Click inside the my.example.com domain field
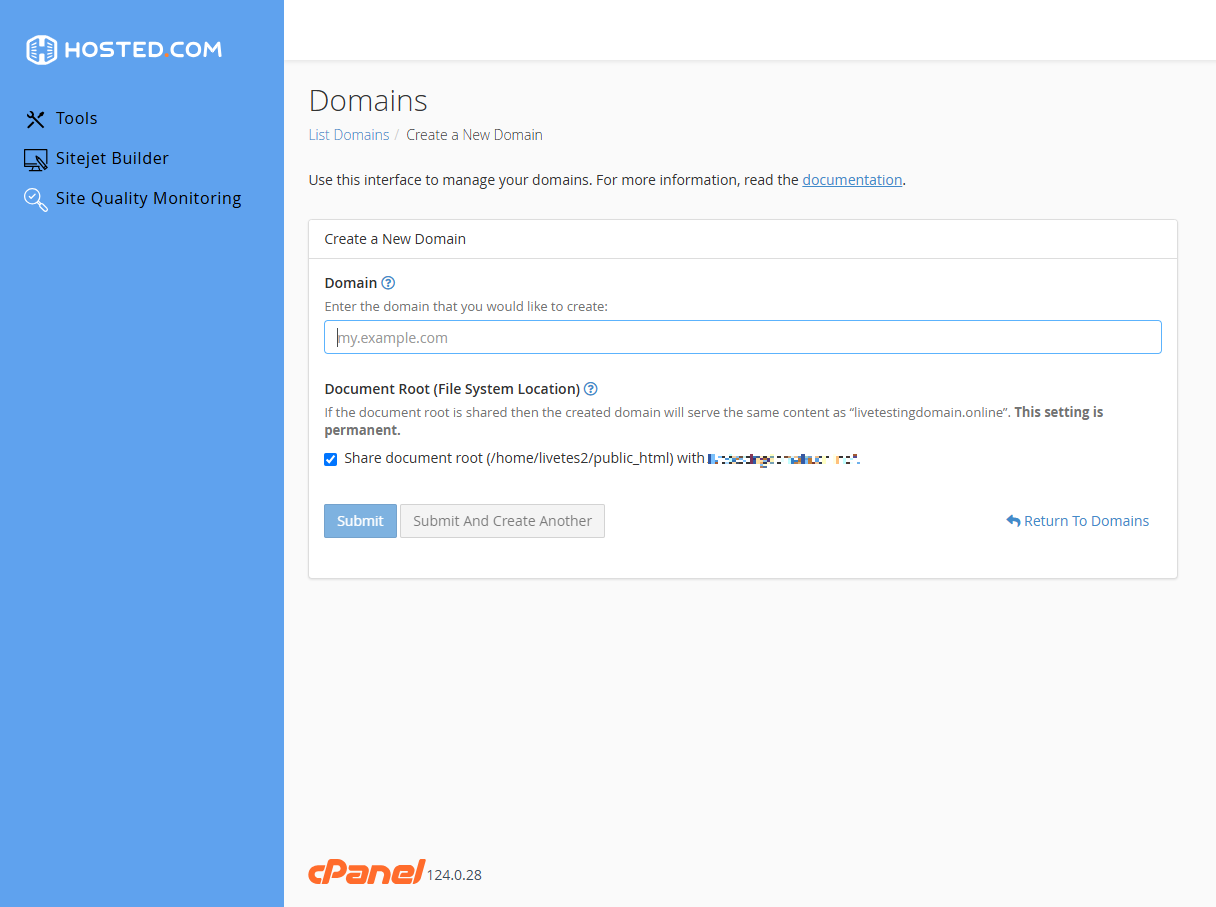 (742, 337)
